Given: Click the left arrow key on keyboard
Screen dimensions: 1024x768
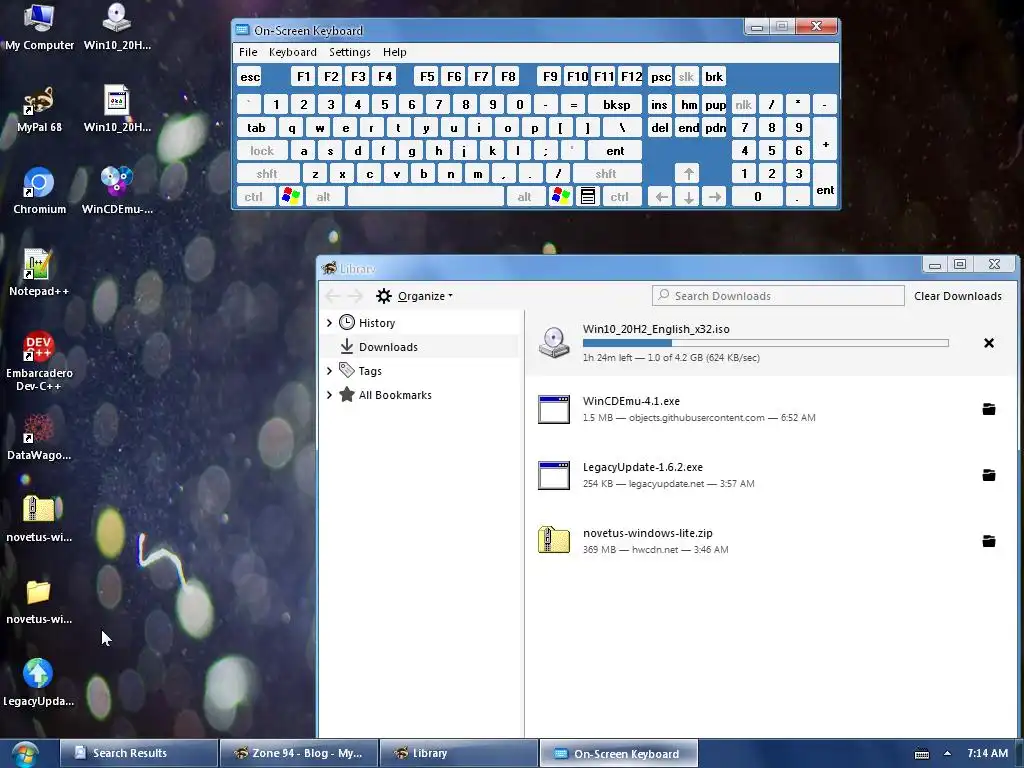Looking at the screenshot, I should coord(662,197).
